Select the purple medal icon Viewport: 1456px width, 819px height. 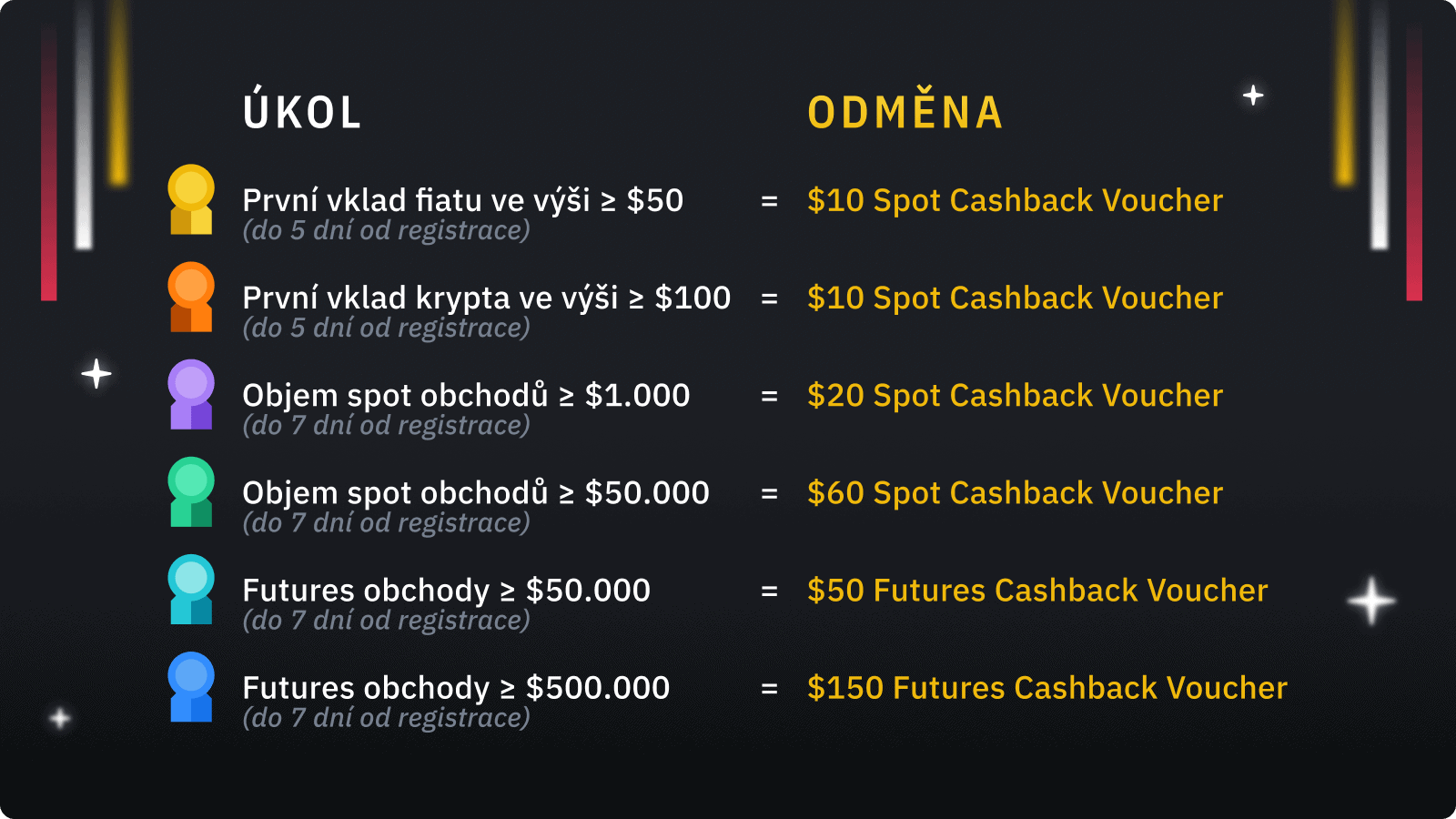tap(191, 394)
